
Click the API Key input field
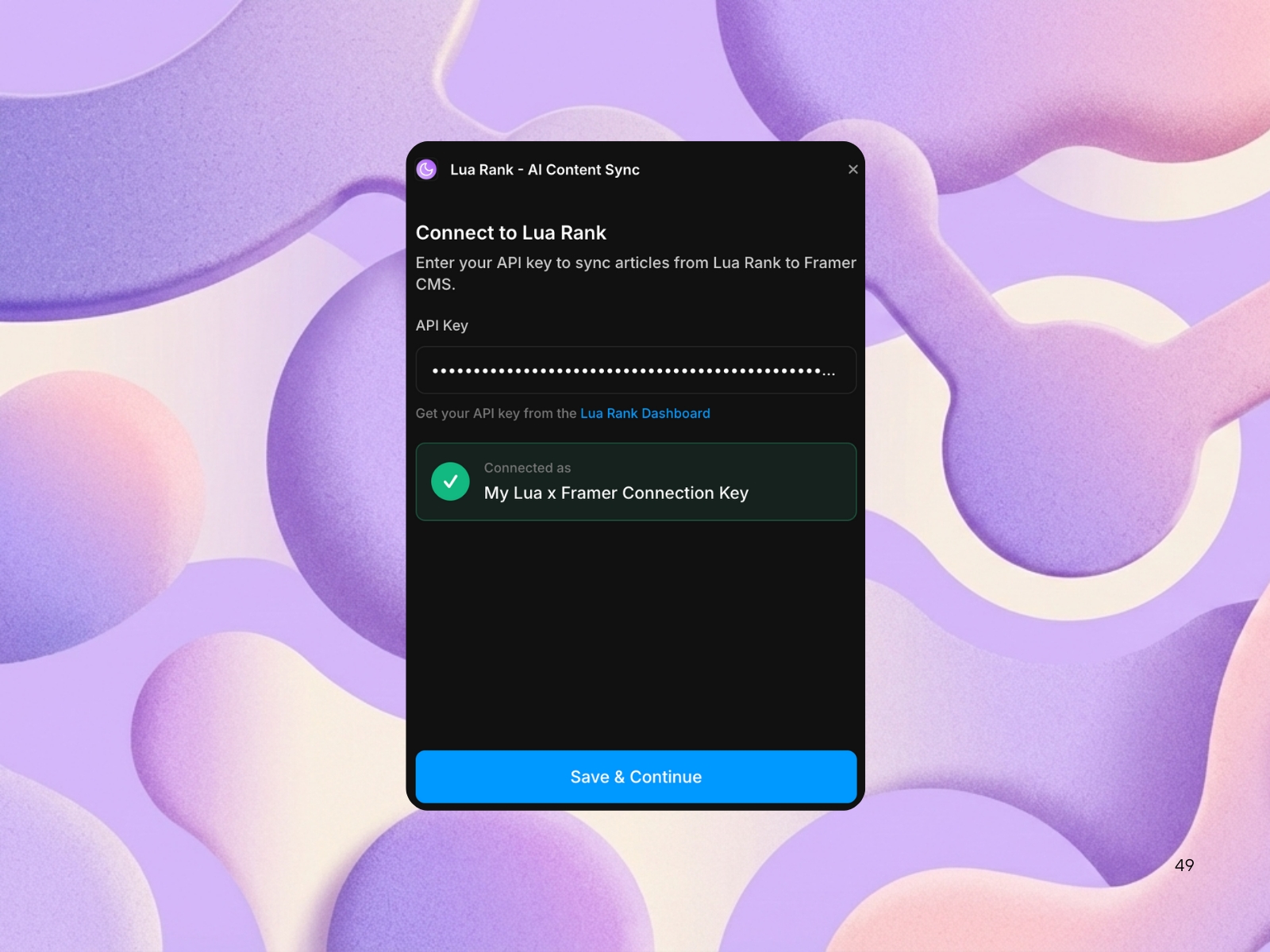(635, 370)
